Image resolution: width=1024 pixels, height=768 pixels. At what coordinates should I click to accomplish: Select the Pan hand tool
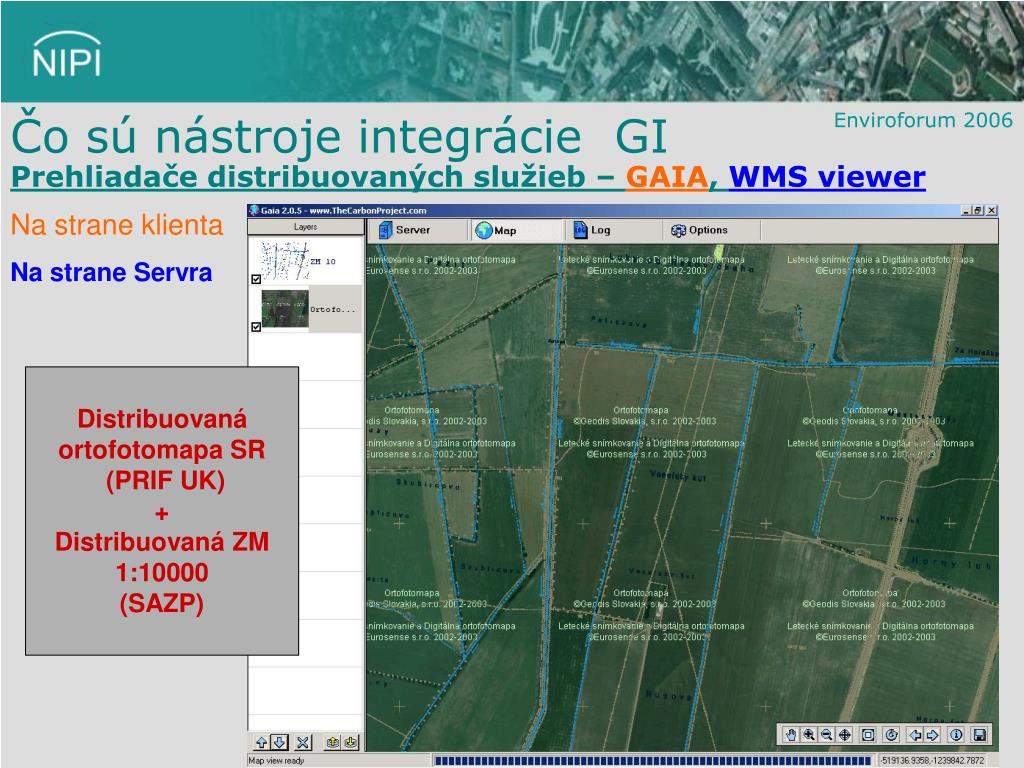pyautogui.click(x=791, y=735)
